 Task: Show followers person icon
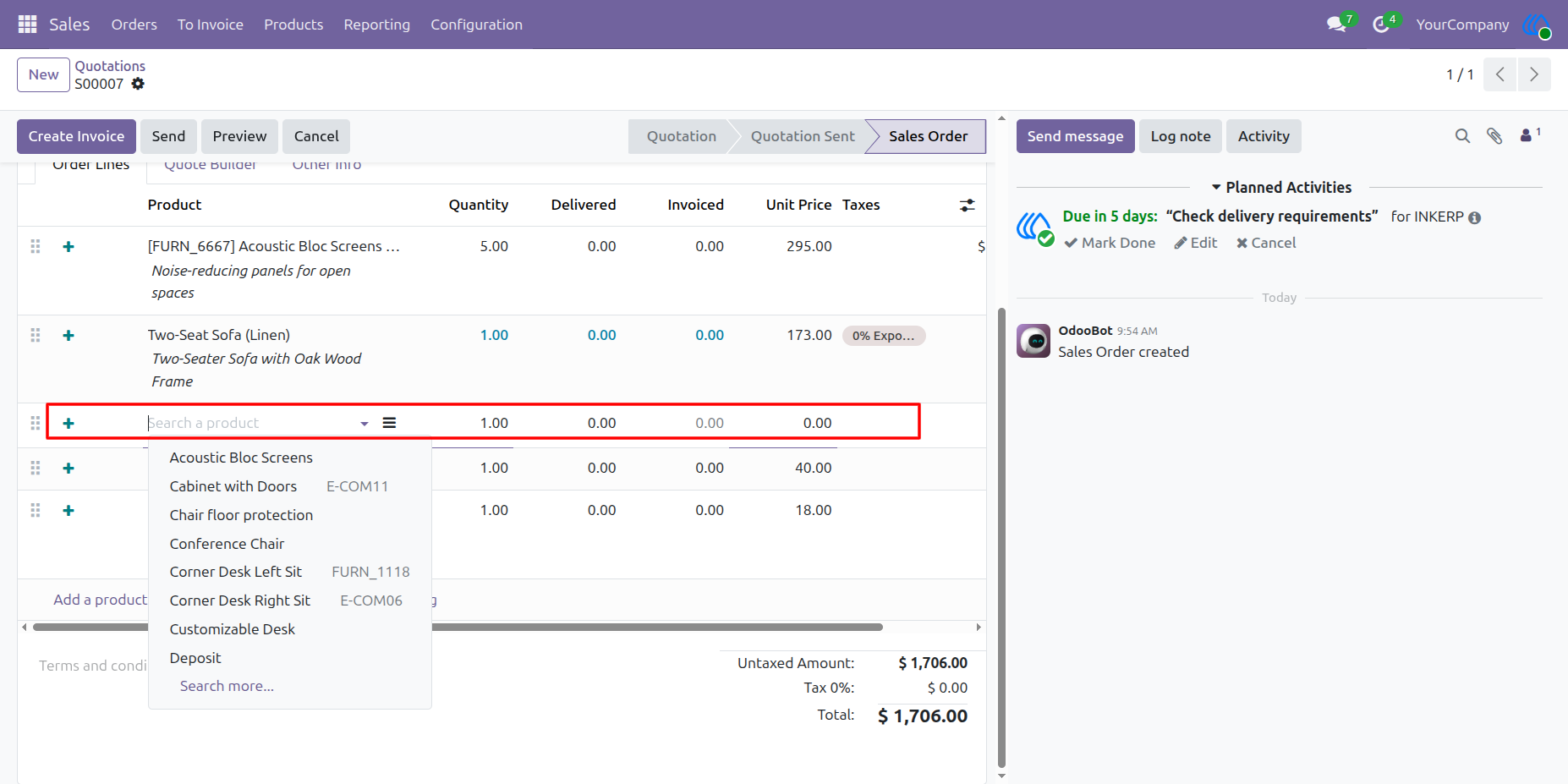1527,135
